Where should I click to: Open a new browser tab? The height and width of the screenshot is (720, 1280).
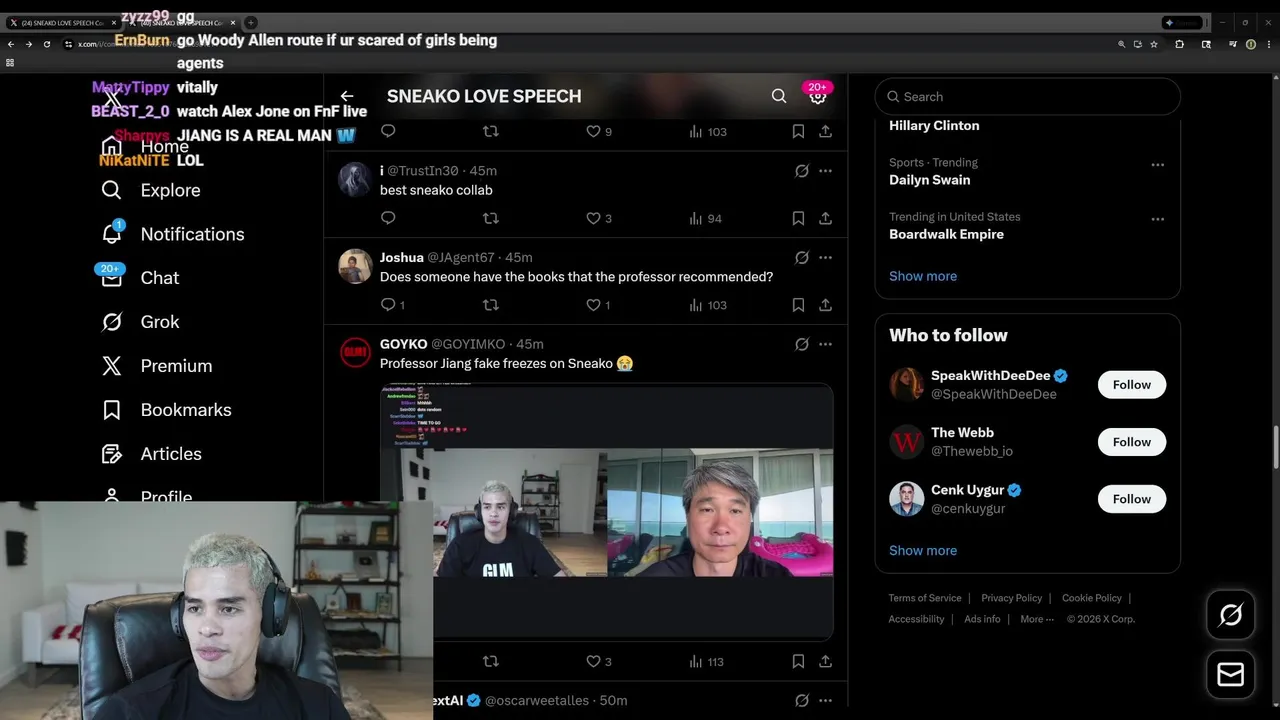click(250, 22)
